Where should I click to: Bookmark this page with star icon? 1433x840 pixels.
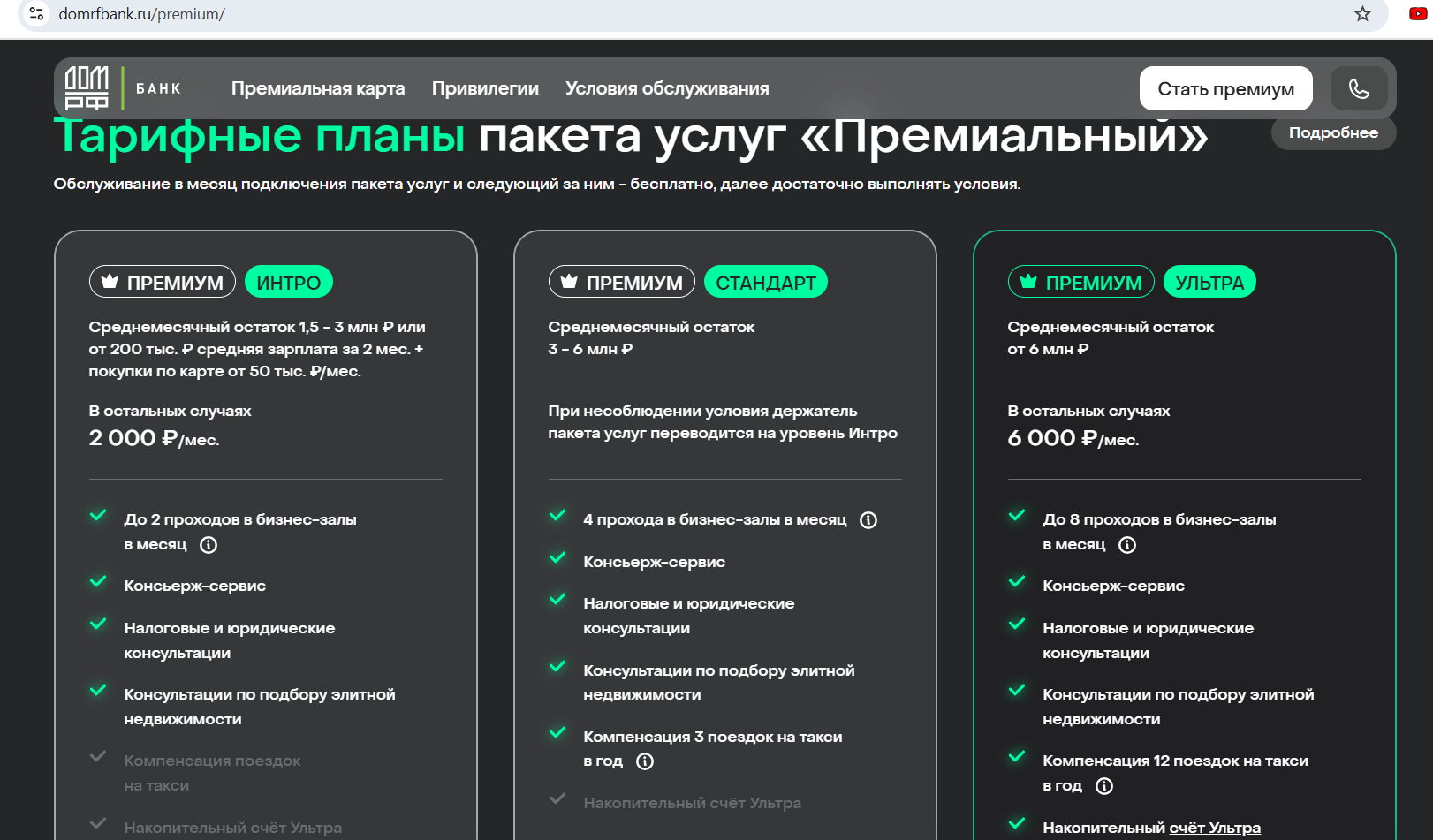click(x=1362, y=14)
